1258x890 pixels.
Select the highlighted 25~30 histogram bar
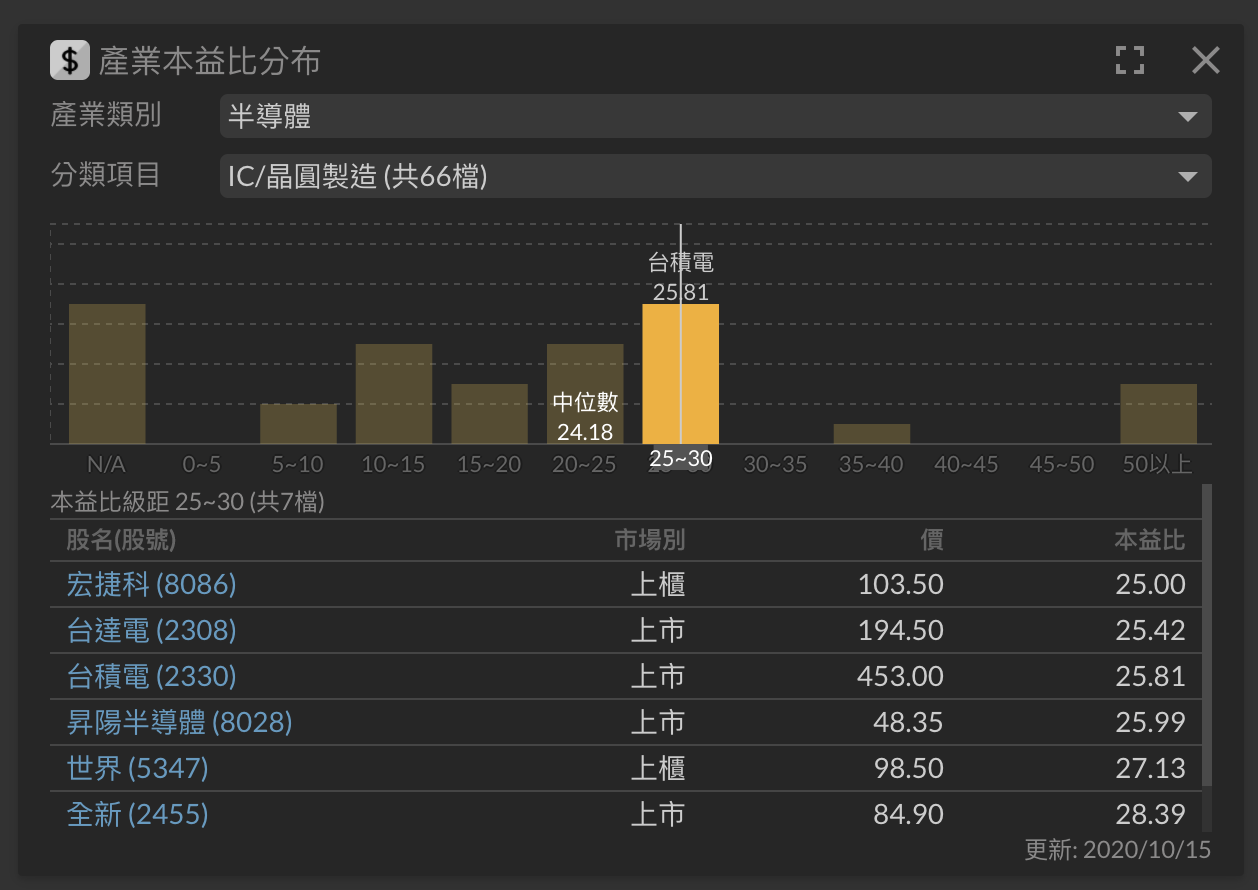pyautogui.click(x=680, y=373)
